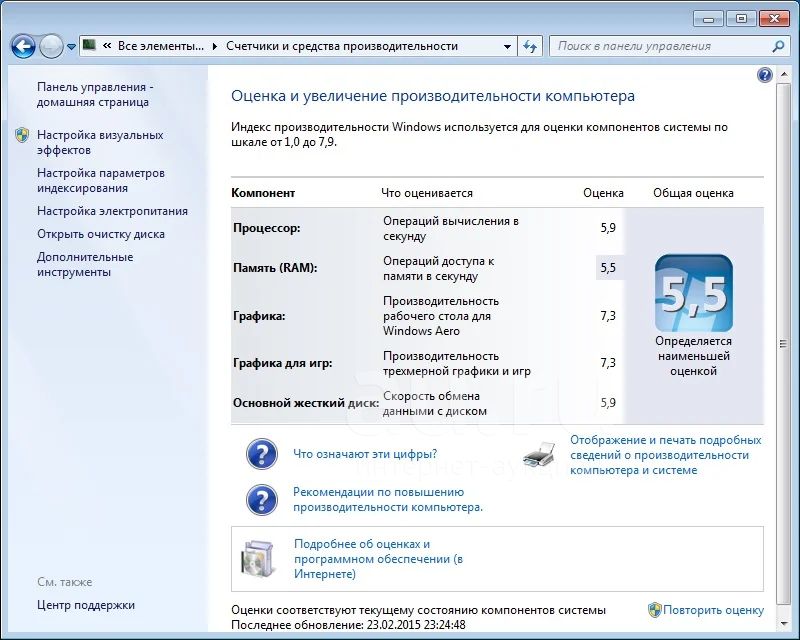This screenshot has height=640, width=800.
Task: Open recent pages dropdown next to nav arrows
Action: [71, 47]
